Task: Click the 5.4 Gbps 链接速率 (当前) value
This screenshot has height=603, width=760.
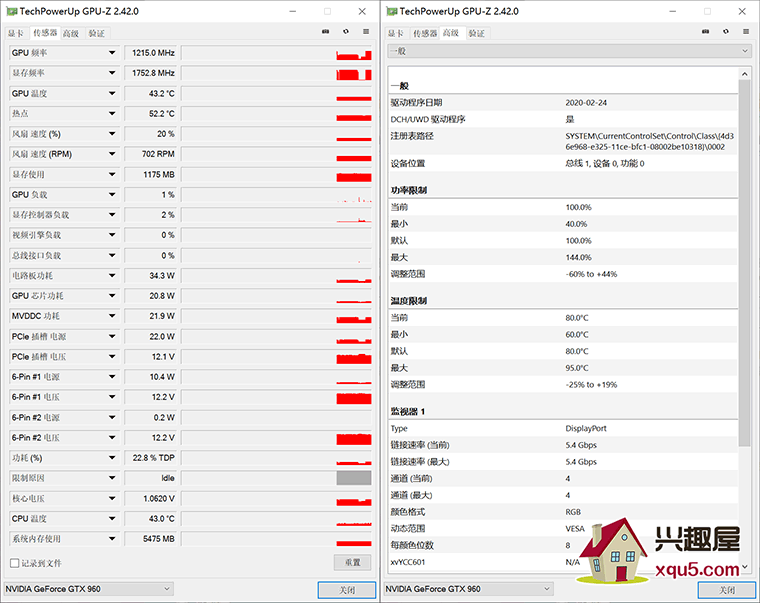Action: click(581, 445)
